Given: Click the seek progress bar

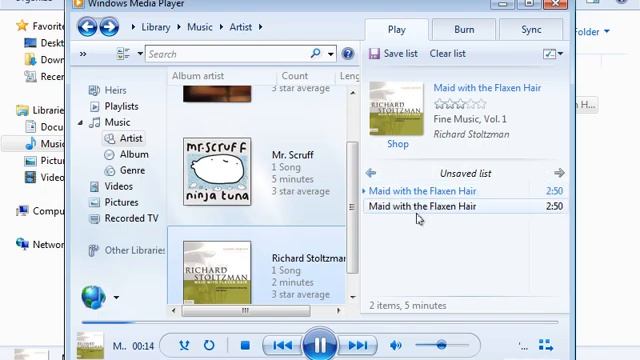Looking at the screenshot, I should [x=320, y=322].
